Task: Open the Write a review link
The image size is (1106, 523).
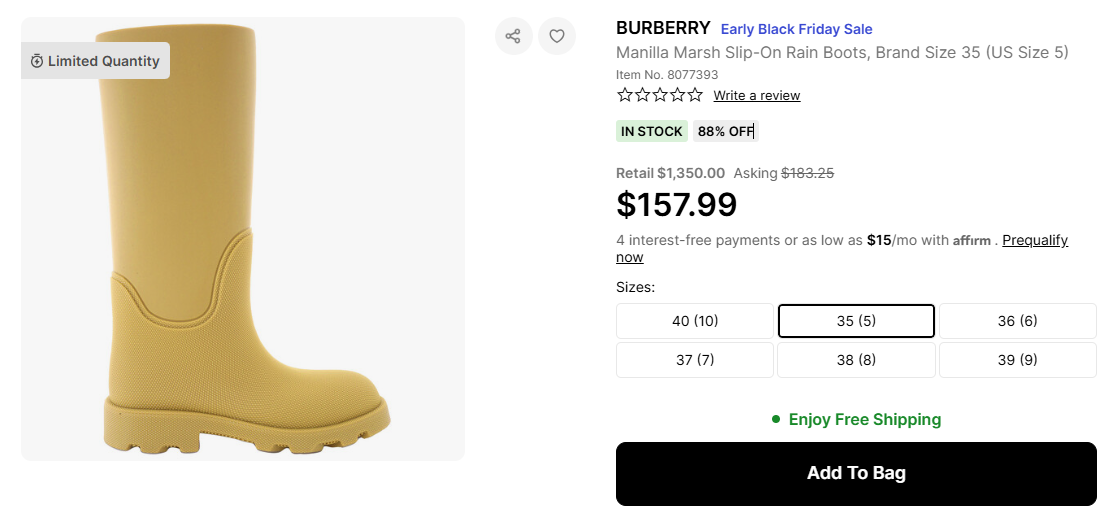Action: coord(756,96)
